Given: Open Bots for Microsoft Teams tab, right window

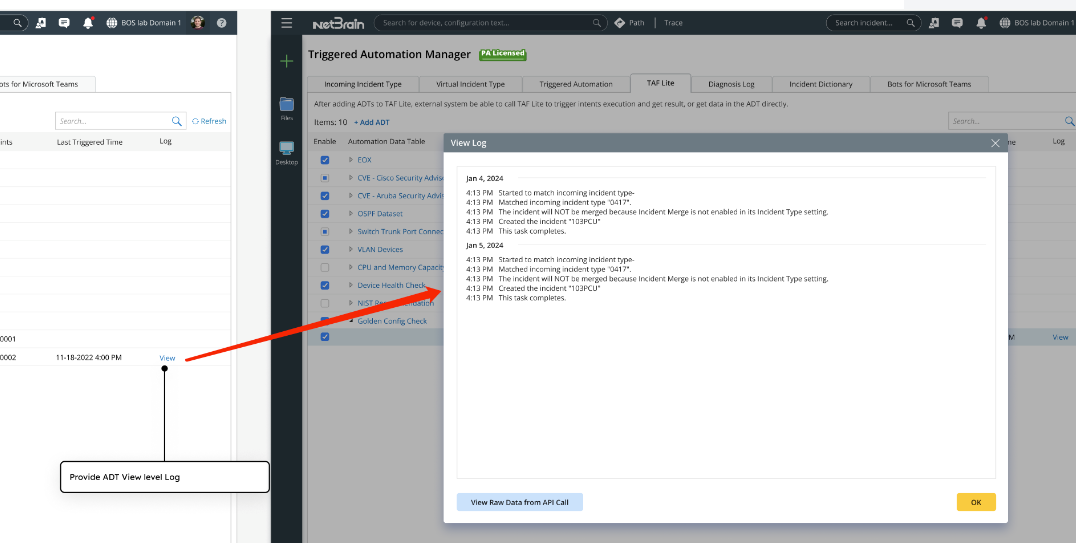Looking at the screenshot, I should (x=929, y=84).
